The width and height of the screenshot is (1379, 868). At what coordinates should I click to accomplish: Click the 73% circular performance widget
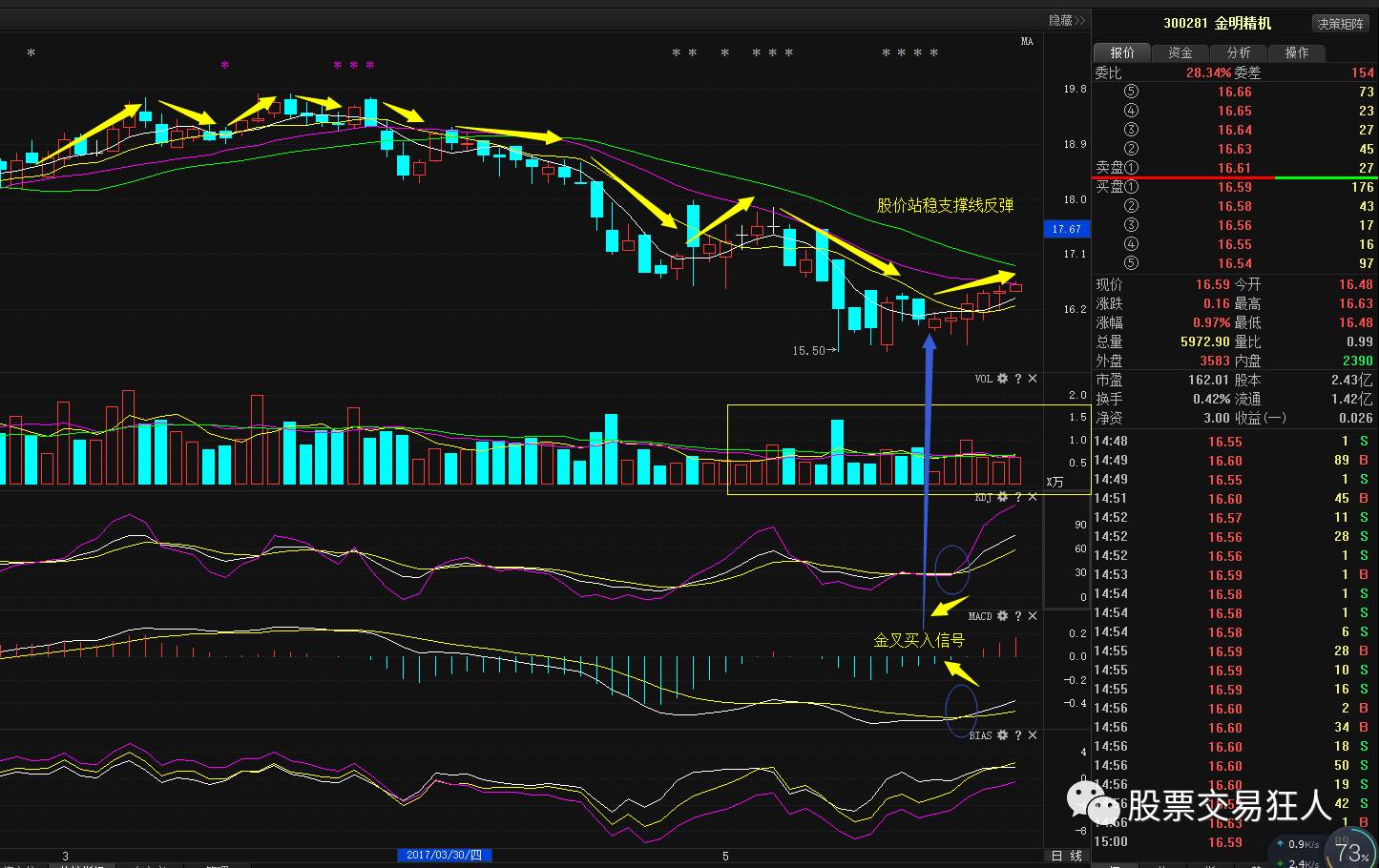click(x=1351, y=851)
